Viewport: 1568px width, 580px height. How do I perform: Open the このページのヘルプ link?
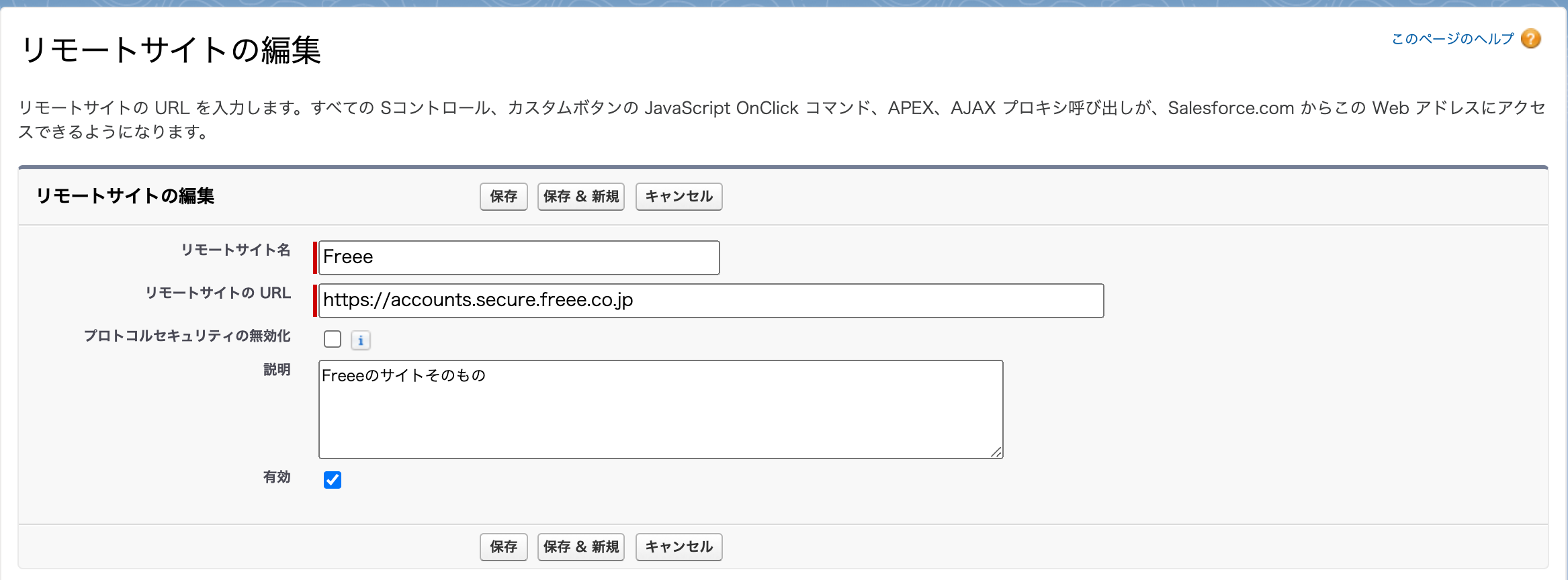[x=1452, y=39]
